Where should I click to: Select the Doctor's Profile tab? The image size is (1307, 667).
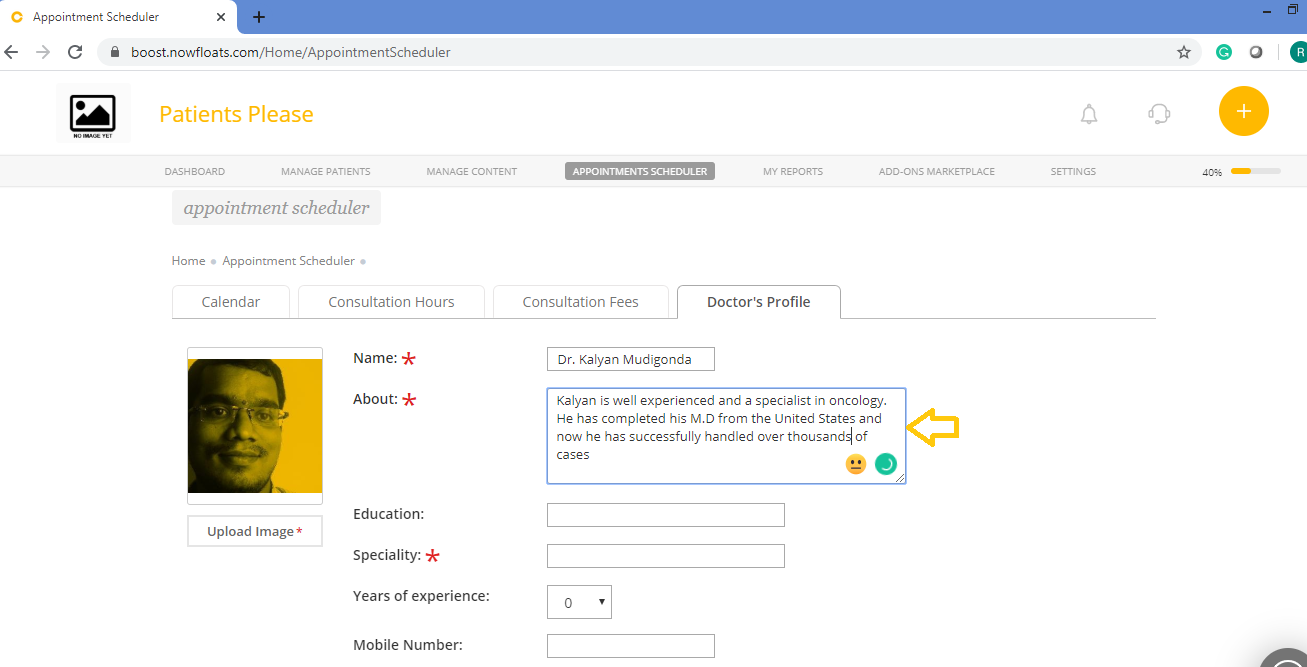759,302
